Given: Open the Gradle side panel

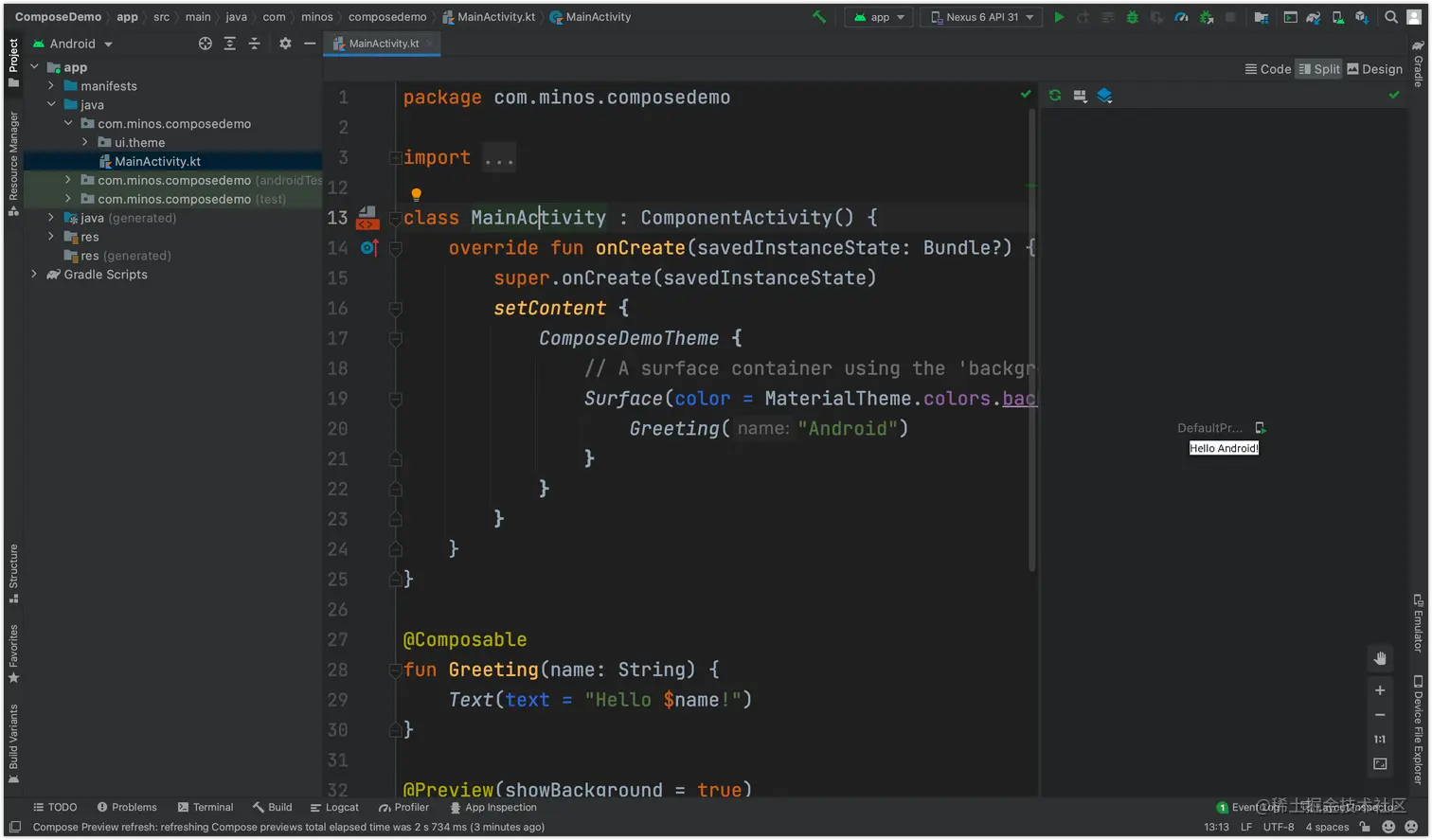Looking at the screenshot, I should point(1418,63).
